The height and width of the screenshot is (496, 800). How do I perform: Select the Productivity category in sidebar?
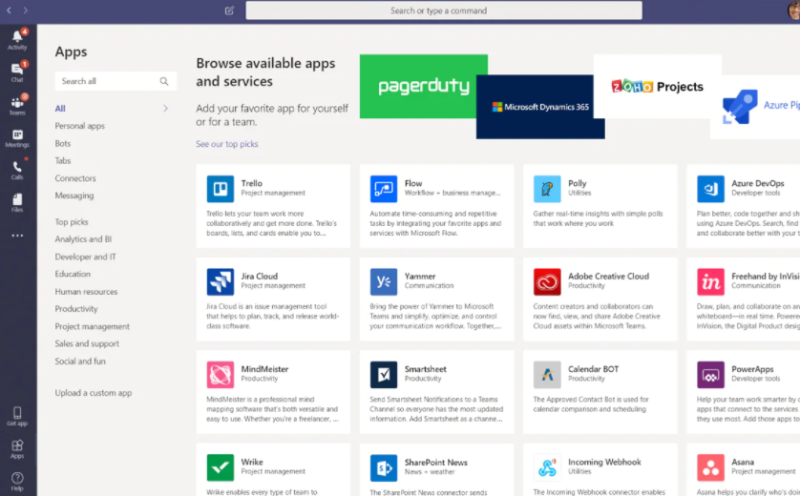pyautogui.click(x=76, y=309)
